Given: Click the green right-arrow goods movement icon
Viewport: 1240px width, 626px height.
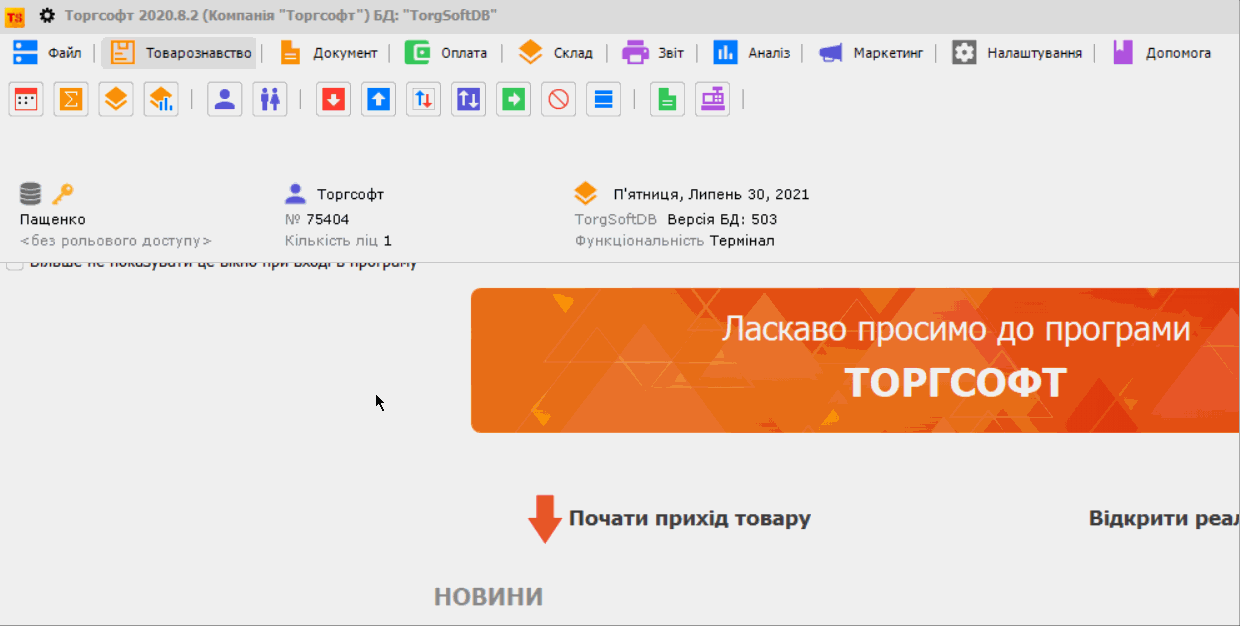Looking at the screenshot, I should (x=512, y=99).
